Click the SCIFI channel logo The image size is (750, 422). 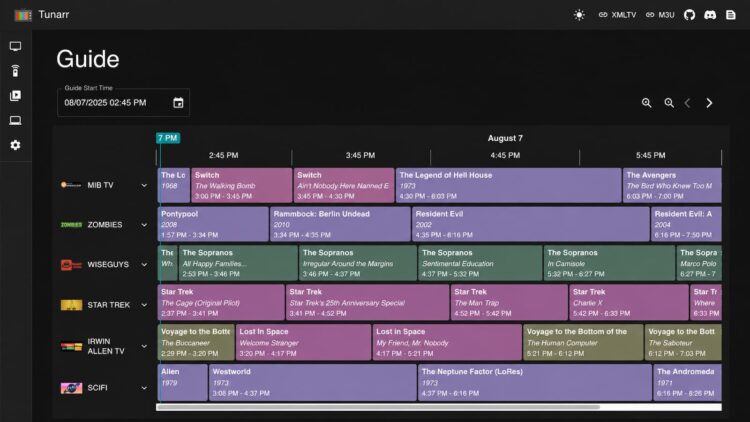point(71,388)
